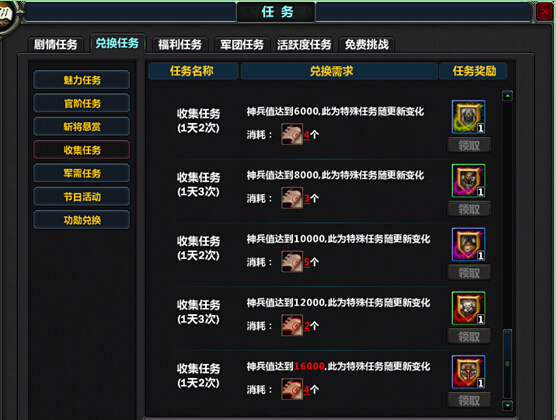Click the scroll item icon costing 5个
Screen dimensions: 556x420
[x=292, y=262]
